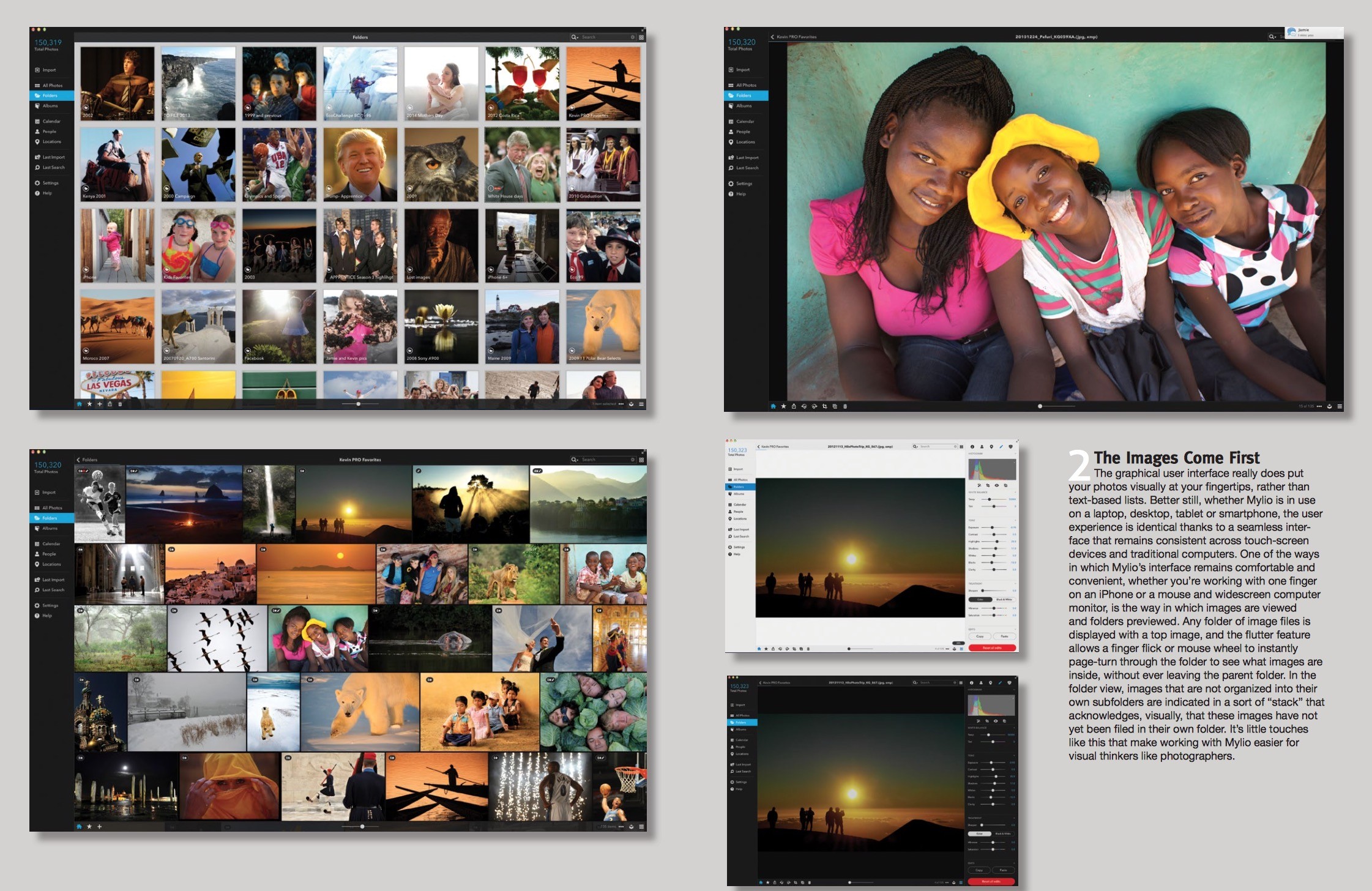
Task: Open the '2002' folder thumbnail
Action: [117, 83]
